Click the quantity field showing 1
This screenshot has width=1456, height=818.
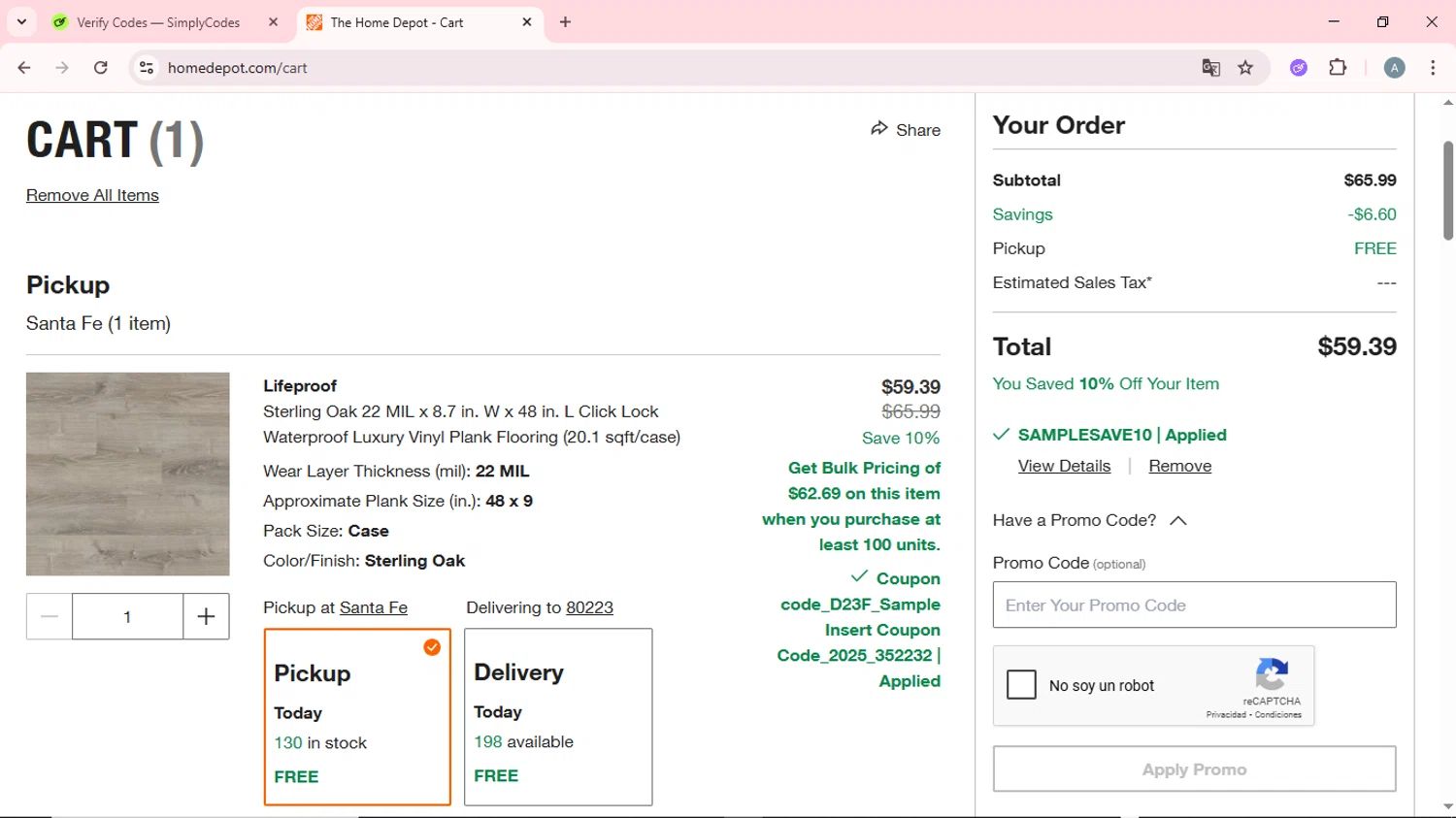(x=127, y=616)
